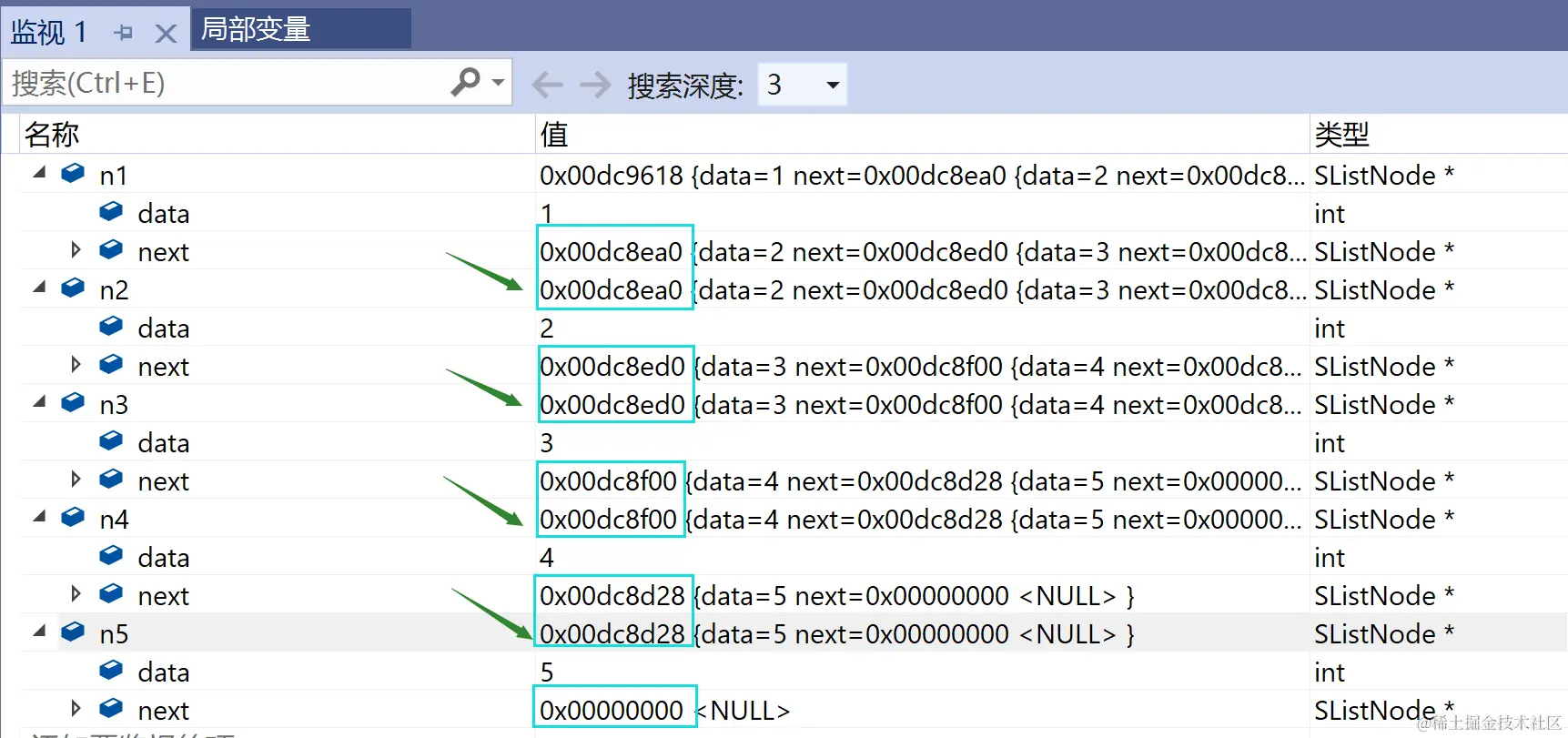Select the 0x00000000 <NULL> value

(664, 711)
